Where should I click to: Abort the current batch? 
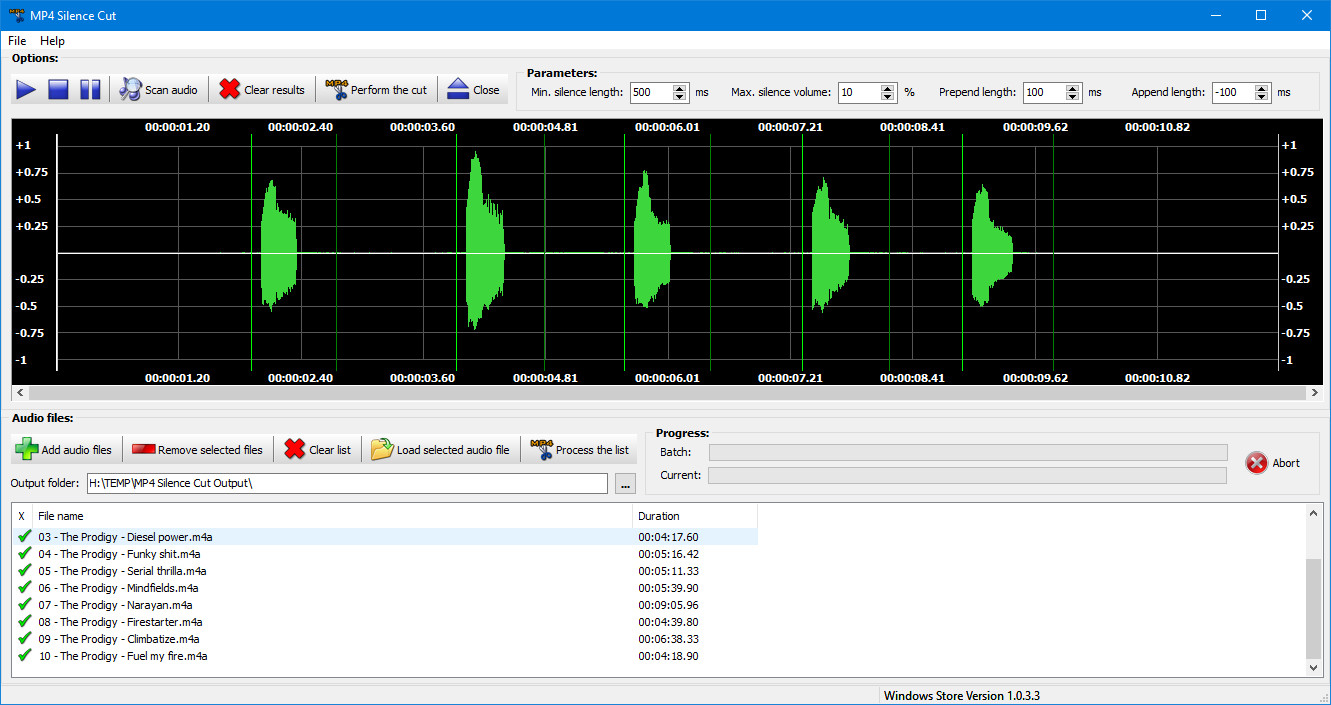[x=1273, y=463]
